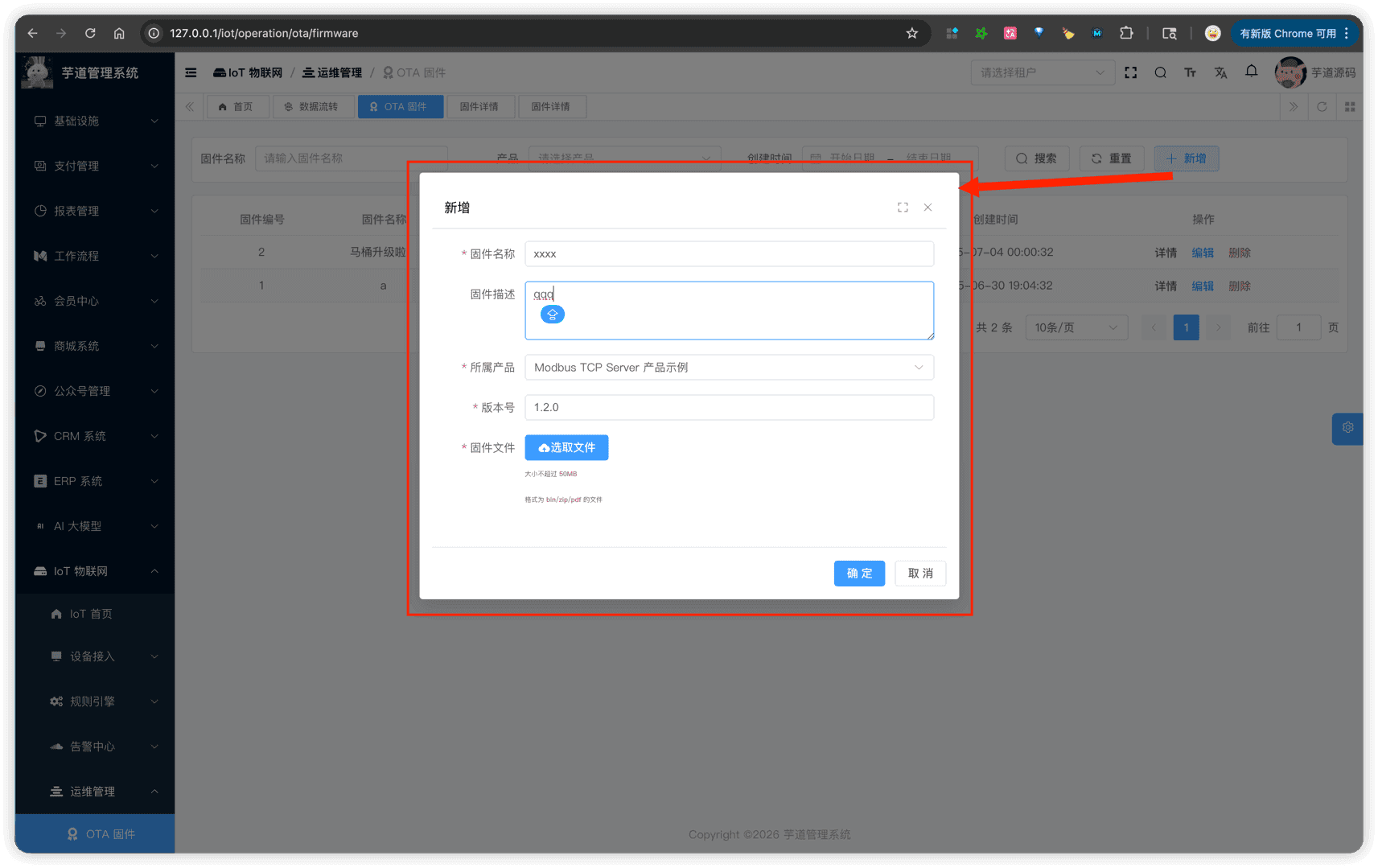Open the 所属产品 product dropdown
The width and height of the screenshot is (1378, 868).
728,368
